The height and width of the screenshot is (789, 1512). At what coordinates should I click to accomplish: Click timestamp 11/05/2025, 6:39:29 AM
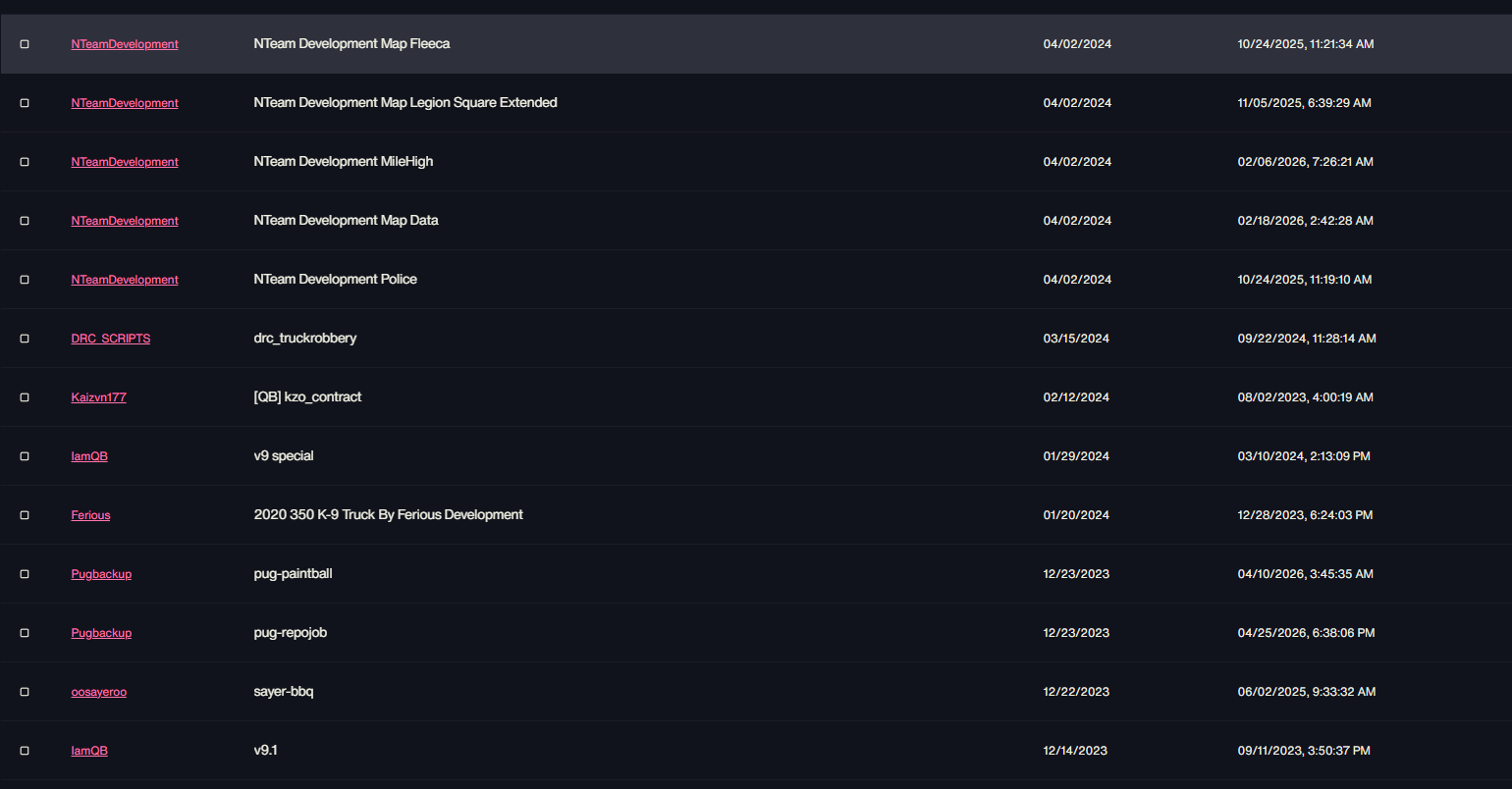(x=1305, y=103)
